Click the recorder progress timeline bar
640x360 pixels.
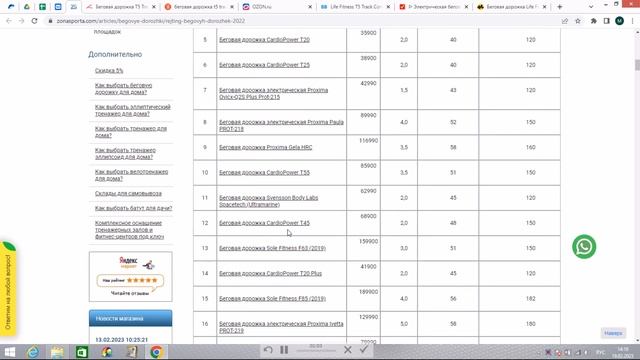(x=316, y=351)
